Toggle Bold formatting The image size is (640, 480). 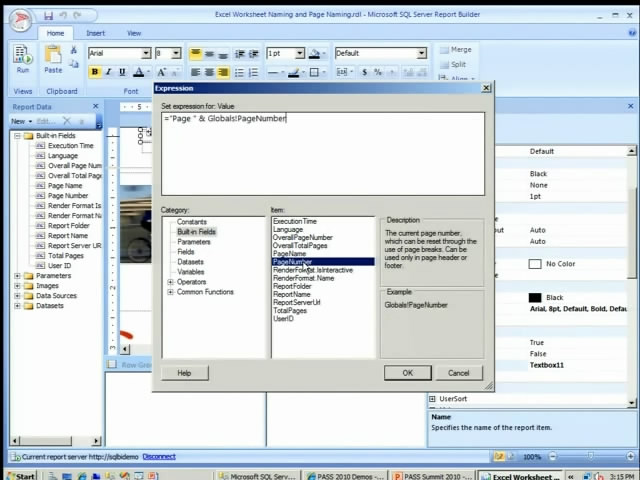point(95,72)
